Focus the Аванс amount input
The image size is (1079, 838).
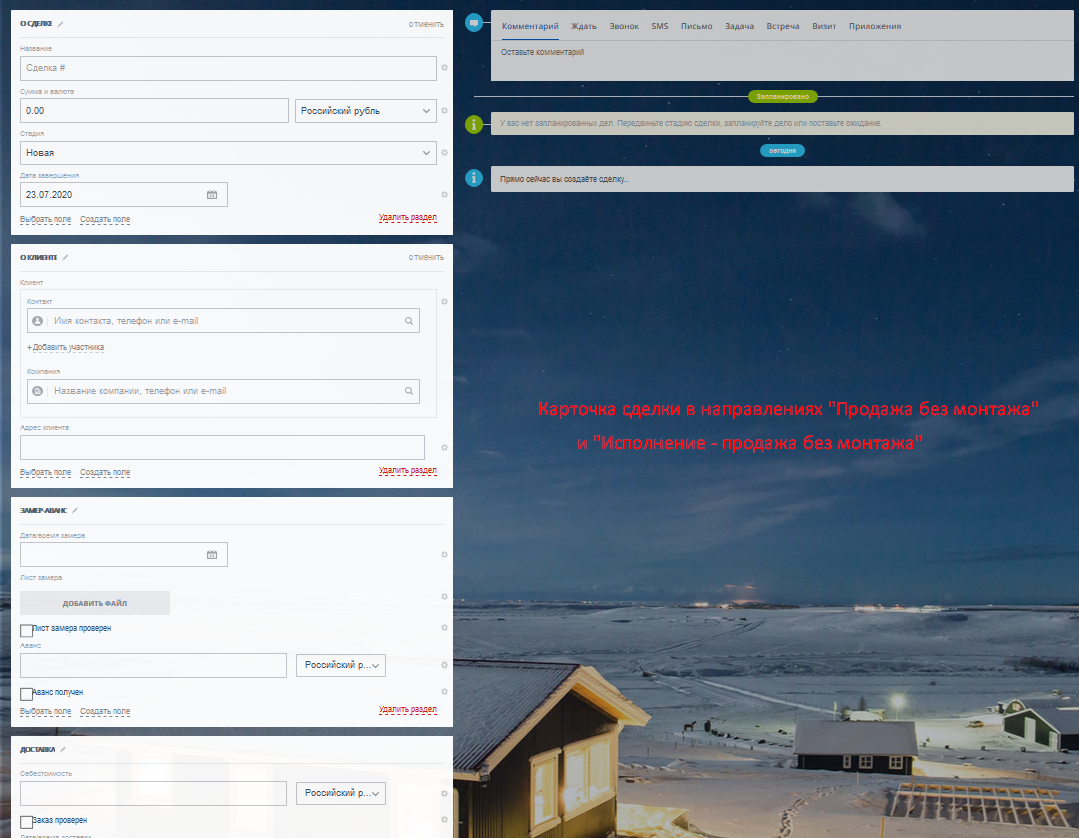coord(153,665)
